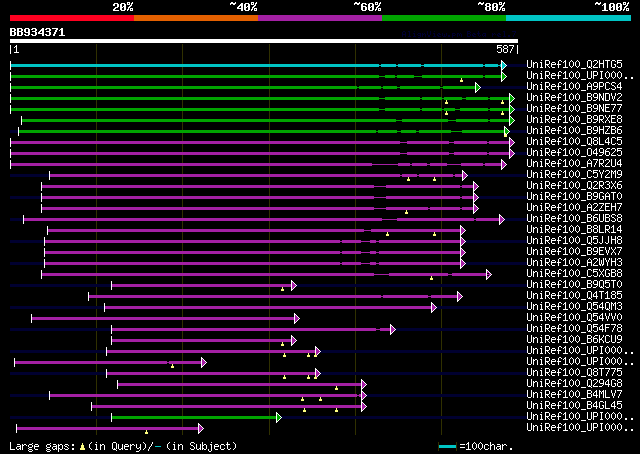640x454 pixels.
Task: Click the yellow gap marker under the Q294G8 bar
Action: click(x=336, y=388)
